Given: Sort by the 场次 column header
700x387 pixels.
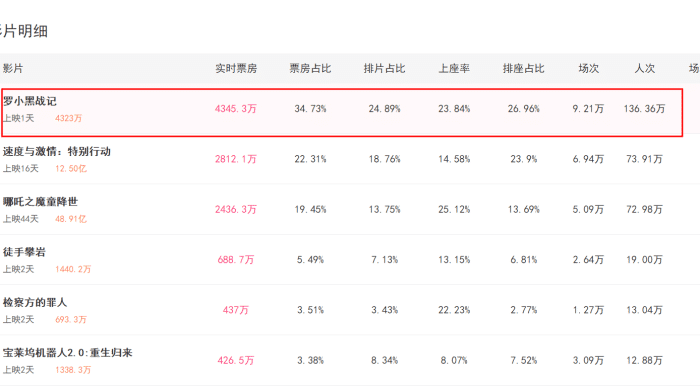Looking at the screenshot, I should [588, 69].
